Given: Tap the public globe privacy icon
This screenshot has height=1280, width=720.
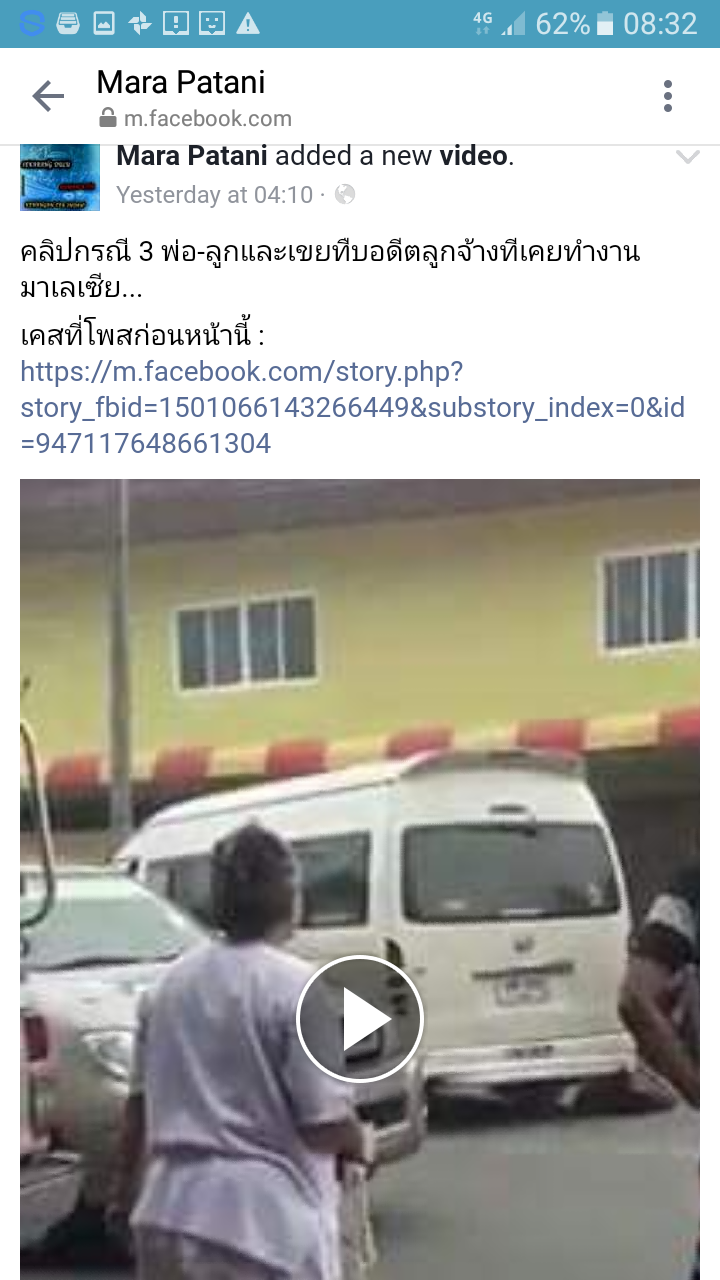Looking at the screenshot, I should point(345,194).
